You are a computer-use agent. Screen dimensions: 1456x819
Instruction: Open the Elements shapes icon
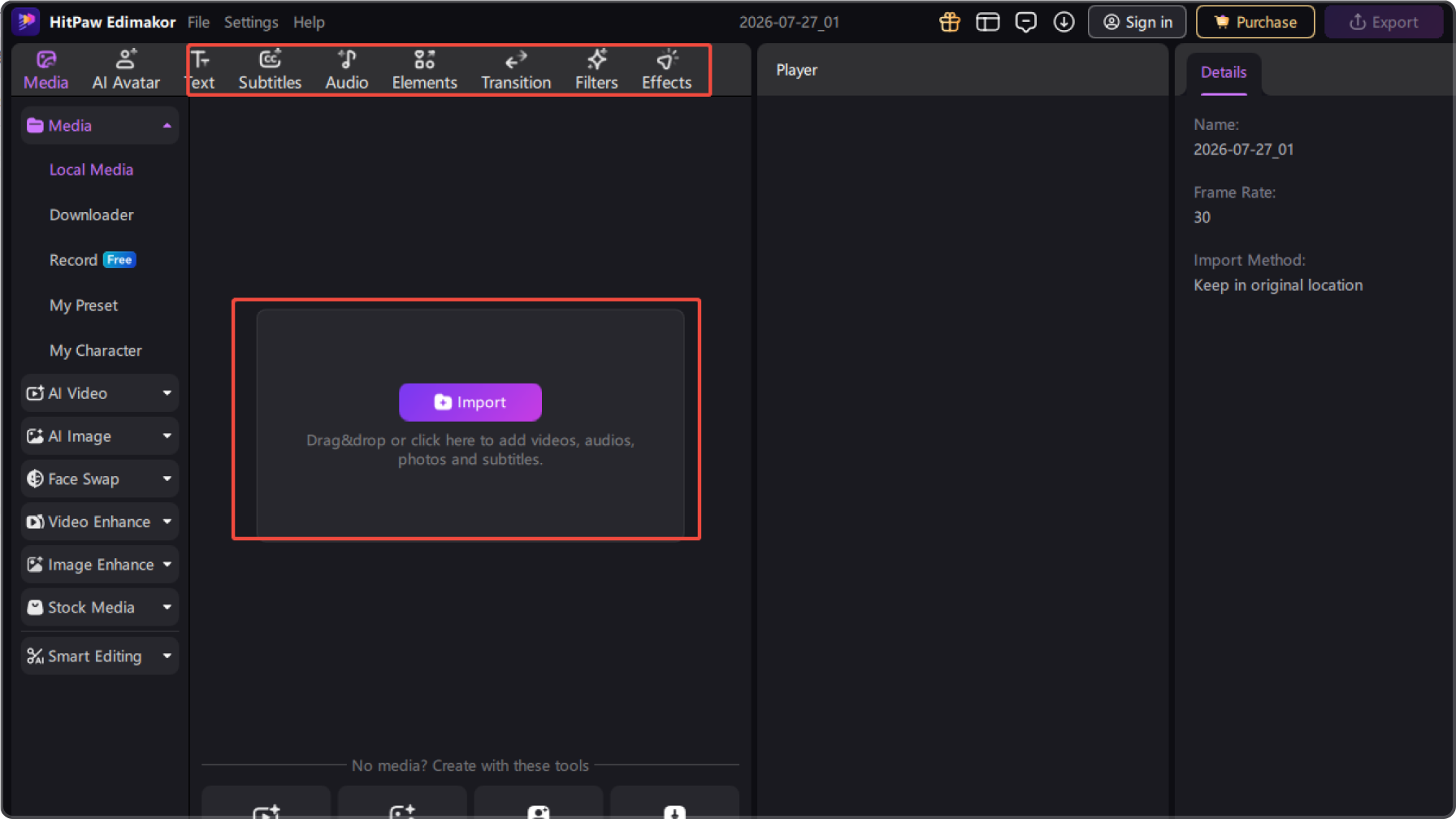(x=425, y=59)
